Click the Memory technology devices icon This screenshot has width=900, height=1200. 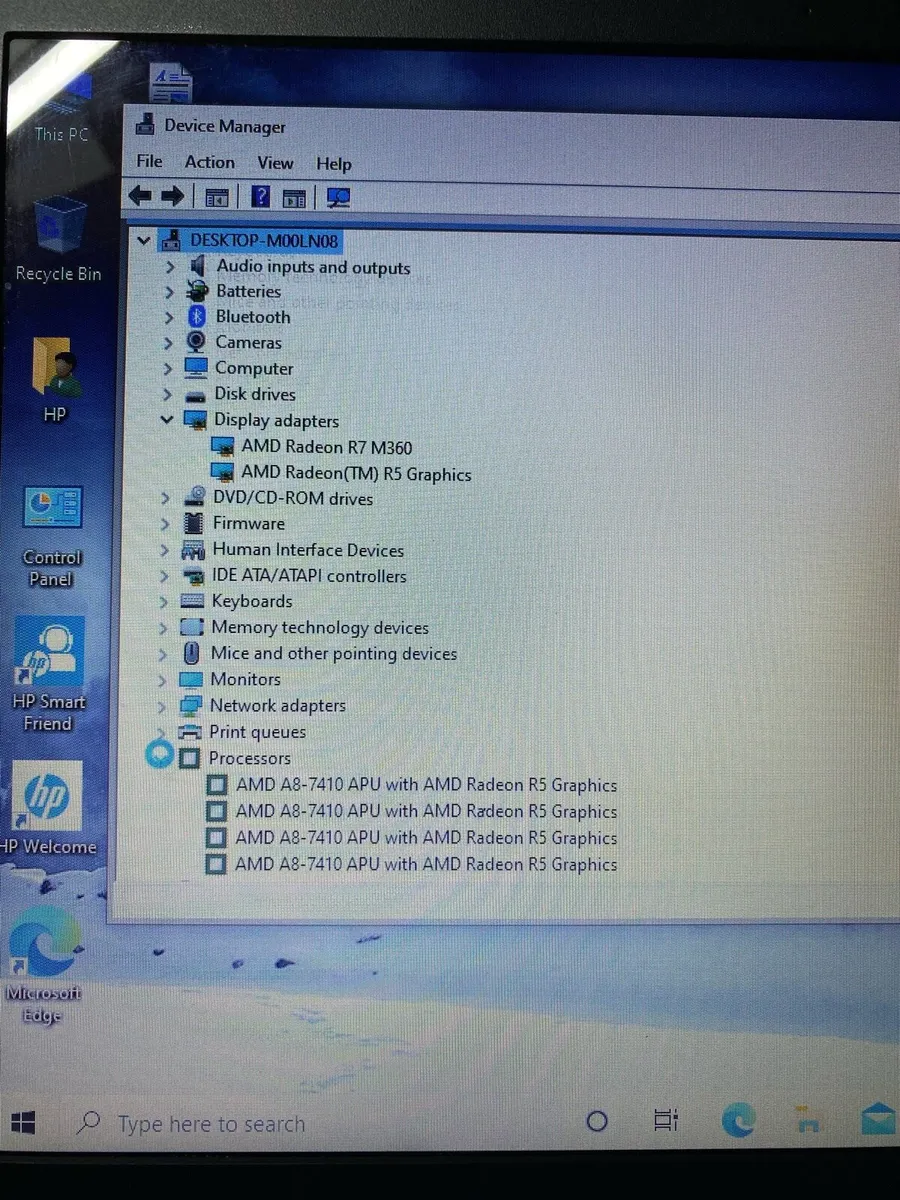[191, 627]
